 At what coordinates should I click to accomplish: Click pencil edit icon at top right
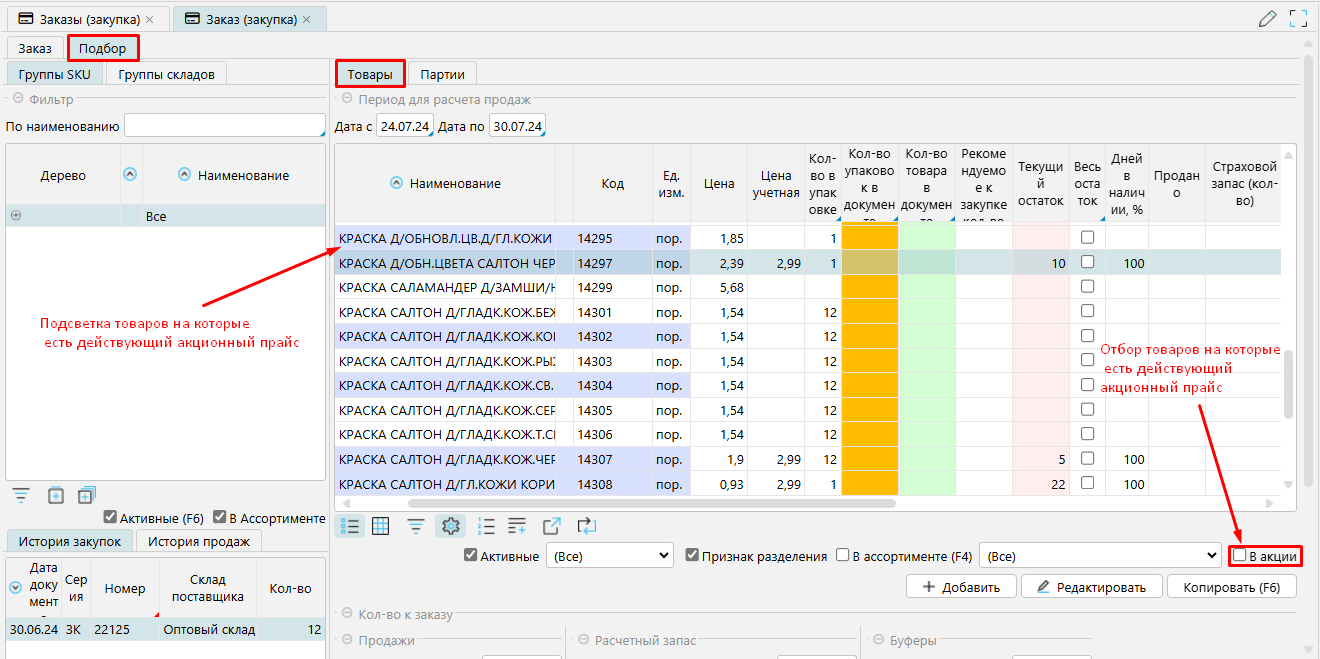[1268, 18]
